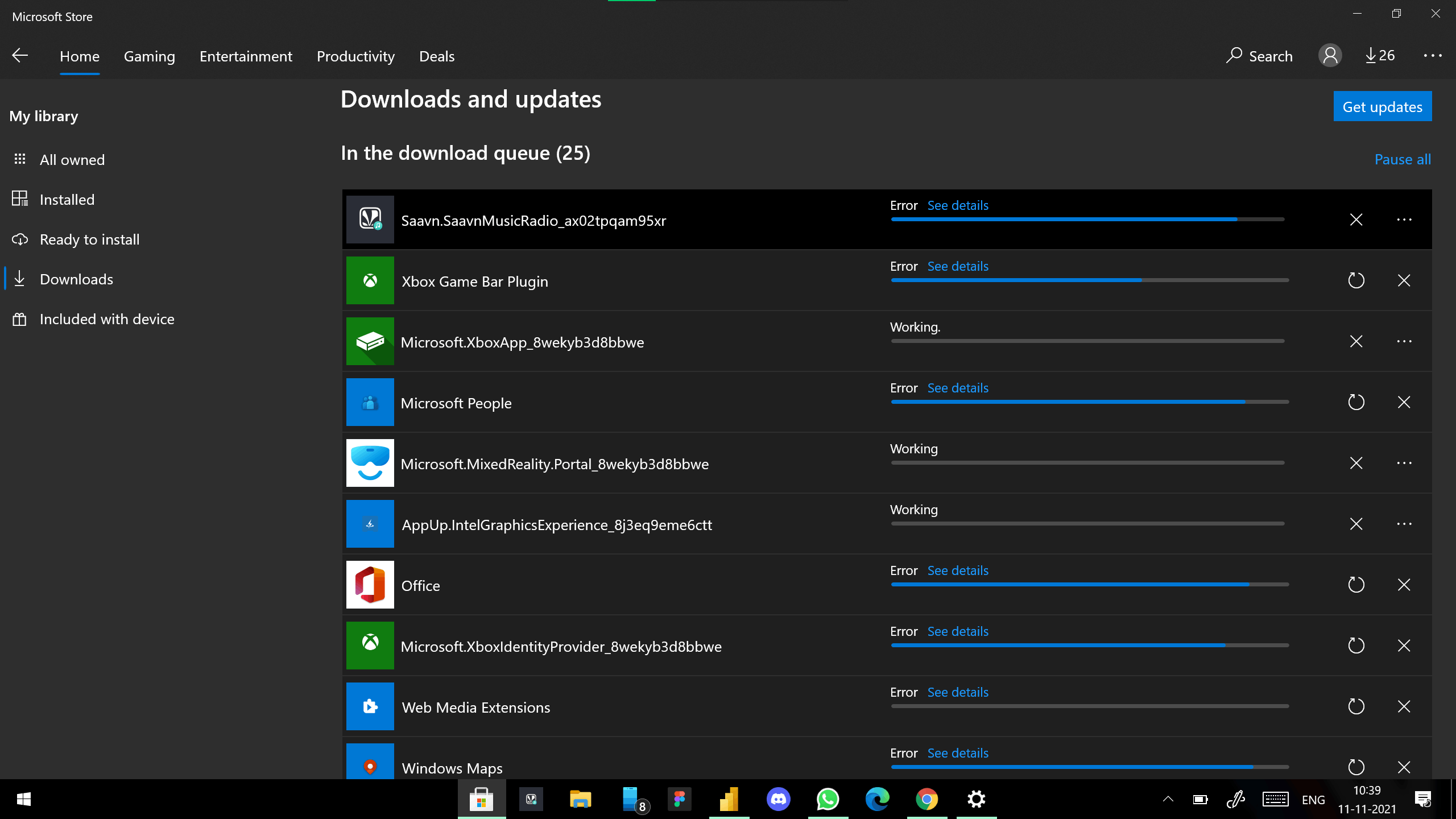Click the Pause all link
This screenshot has width=1456, height=819.
click(1403, 159)
